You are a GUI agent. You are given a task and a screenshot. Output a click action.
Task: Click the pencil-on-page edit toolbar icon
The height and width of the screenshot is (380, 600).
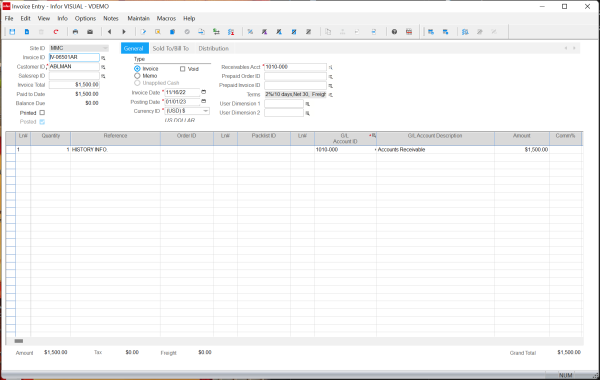point(143,32)
